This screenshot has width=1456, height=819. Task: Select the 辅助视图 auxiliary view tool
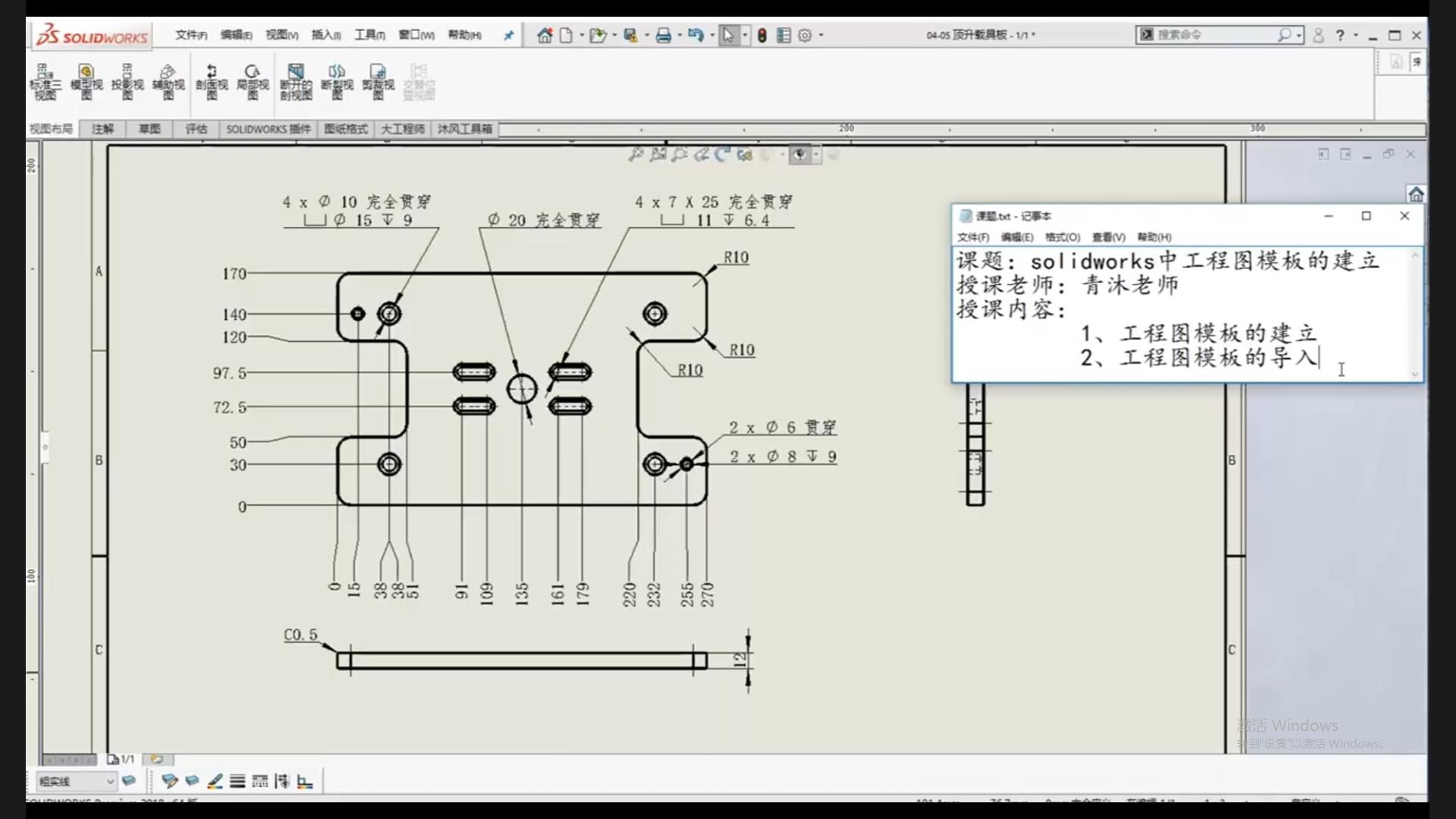[x=168, y=82]
